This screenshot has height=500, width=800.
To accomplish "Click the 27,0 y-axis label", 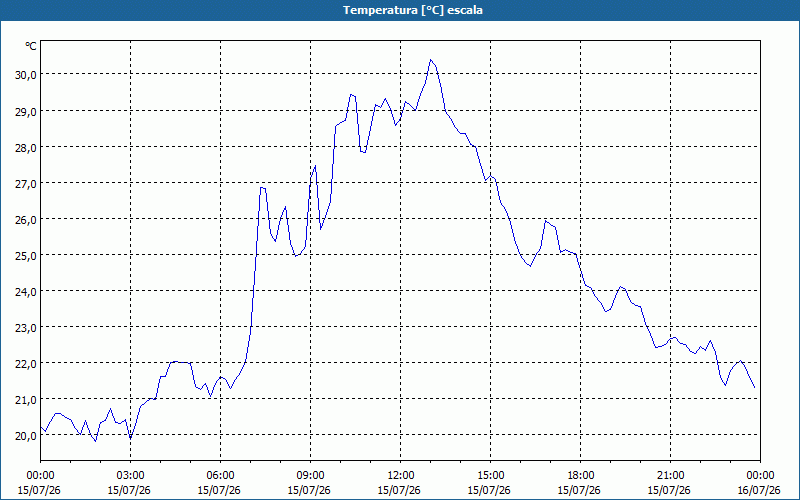I will coord(26,184).
